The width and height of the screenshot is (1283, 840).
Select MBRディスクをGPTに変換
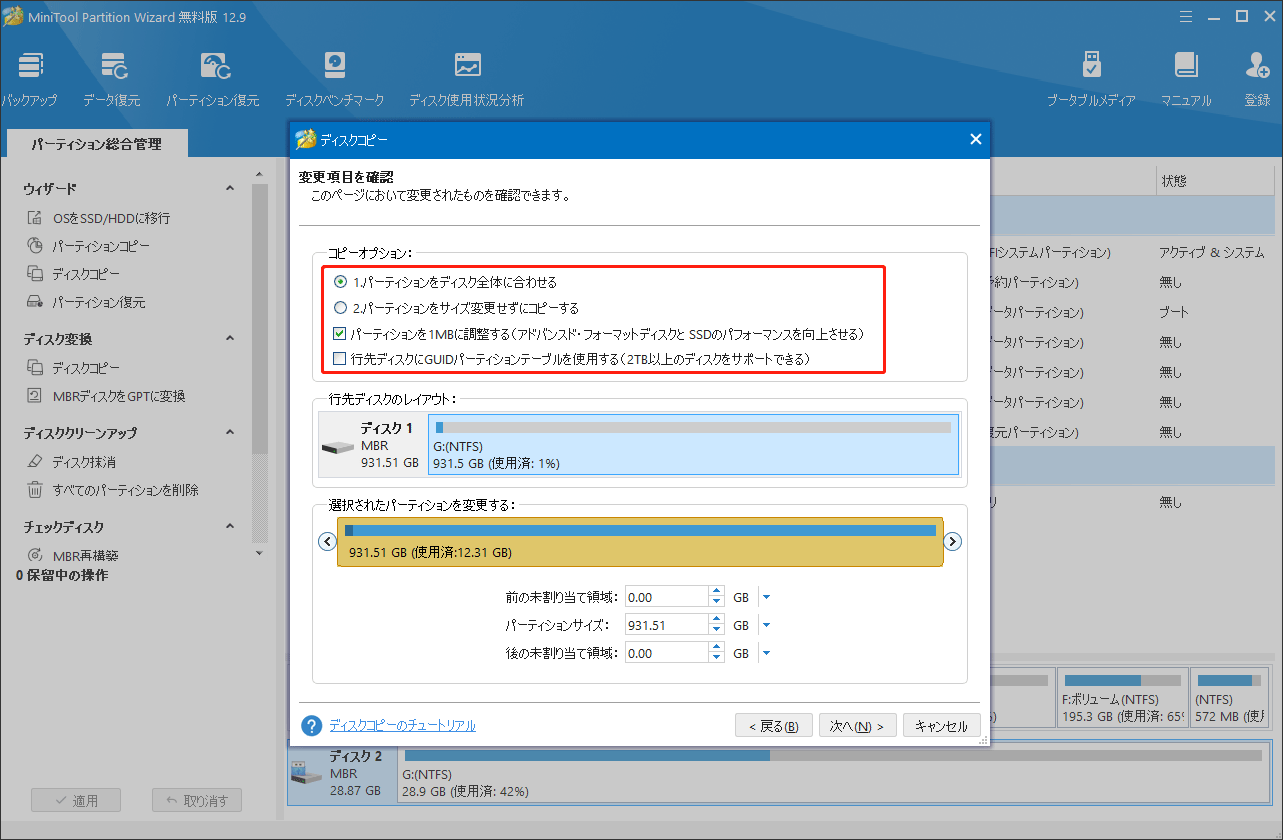click(118, 396)
